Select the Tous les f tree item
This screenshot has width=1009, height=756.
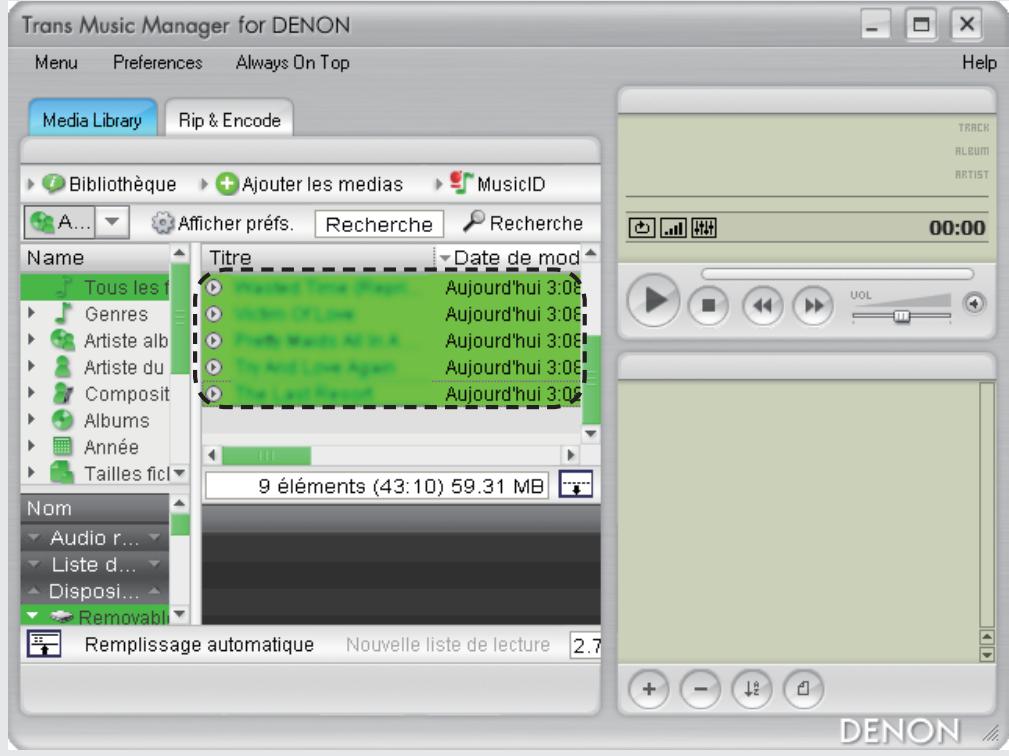click(95, 287)
